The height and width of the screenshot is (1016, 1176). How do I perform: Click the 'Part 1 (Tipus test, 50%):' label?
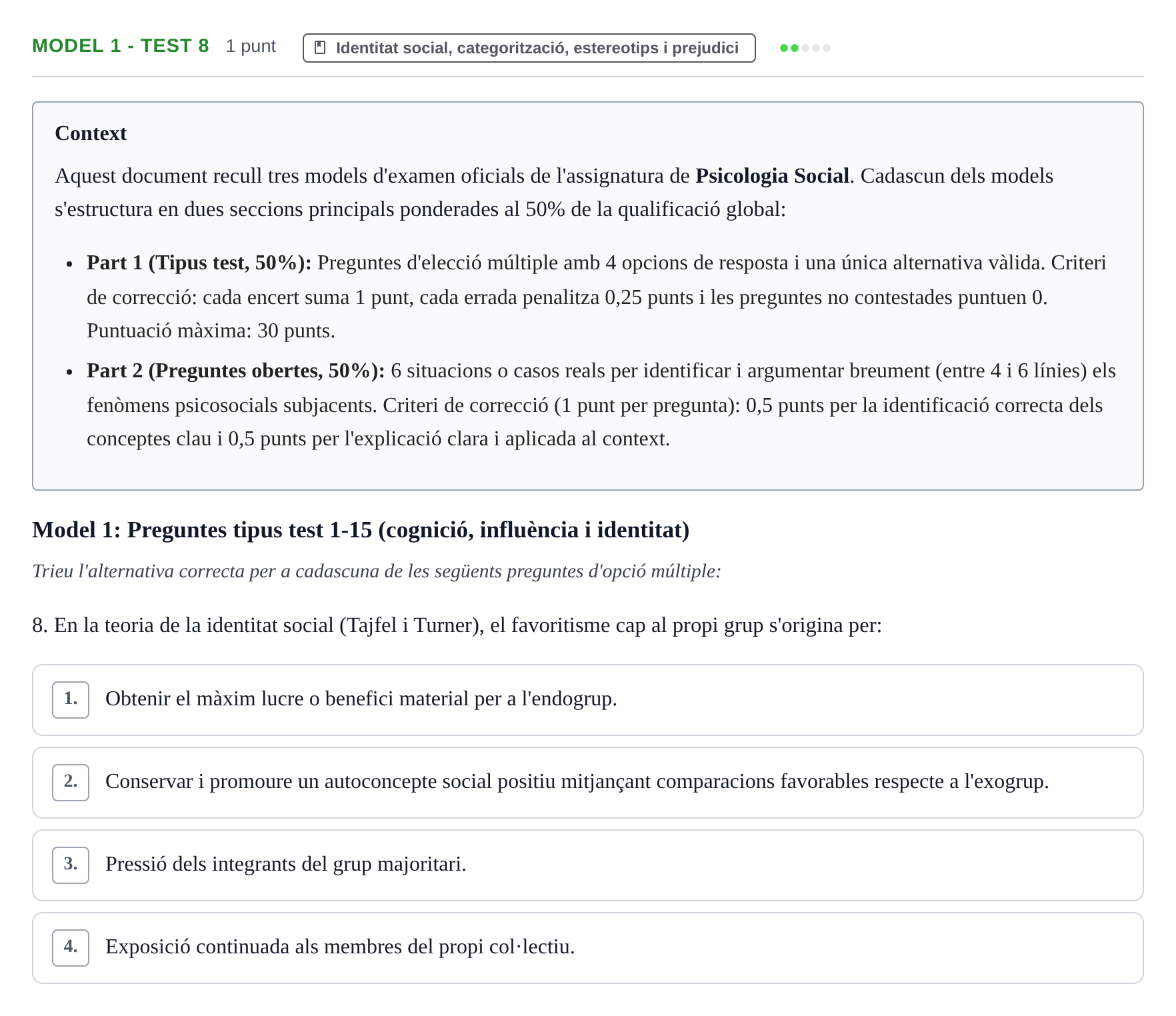coord(199,263)
